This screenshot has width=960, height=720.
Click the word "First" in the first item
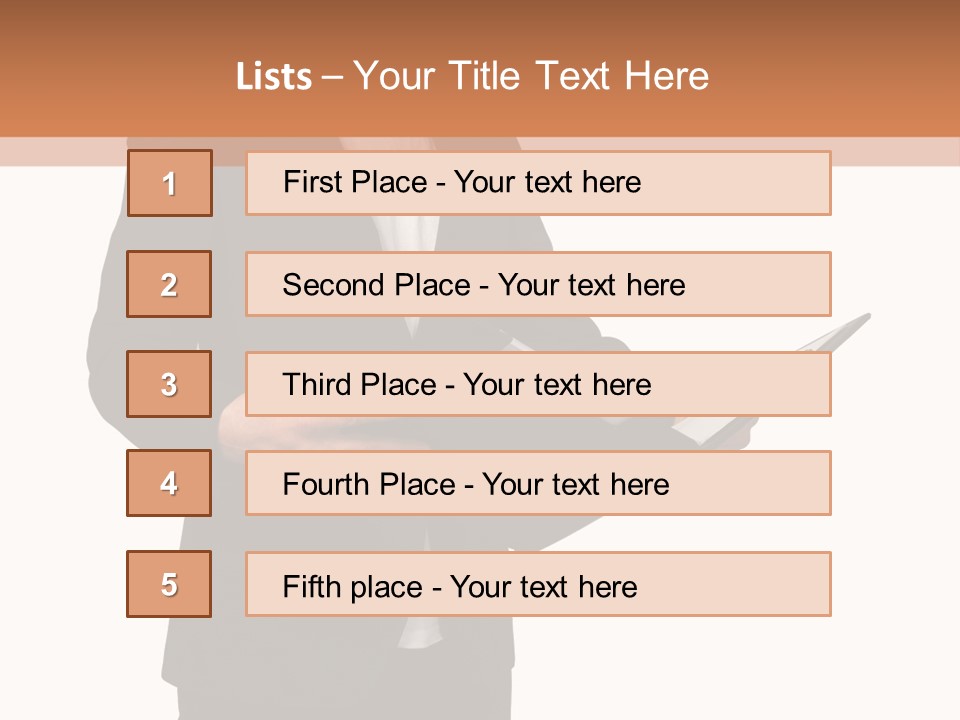click(311, 182)
